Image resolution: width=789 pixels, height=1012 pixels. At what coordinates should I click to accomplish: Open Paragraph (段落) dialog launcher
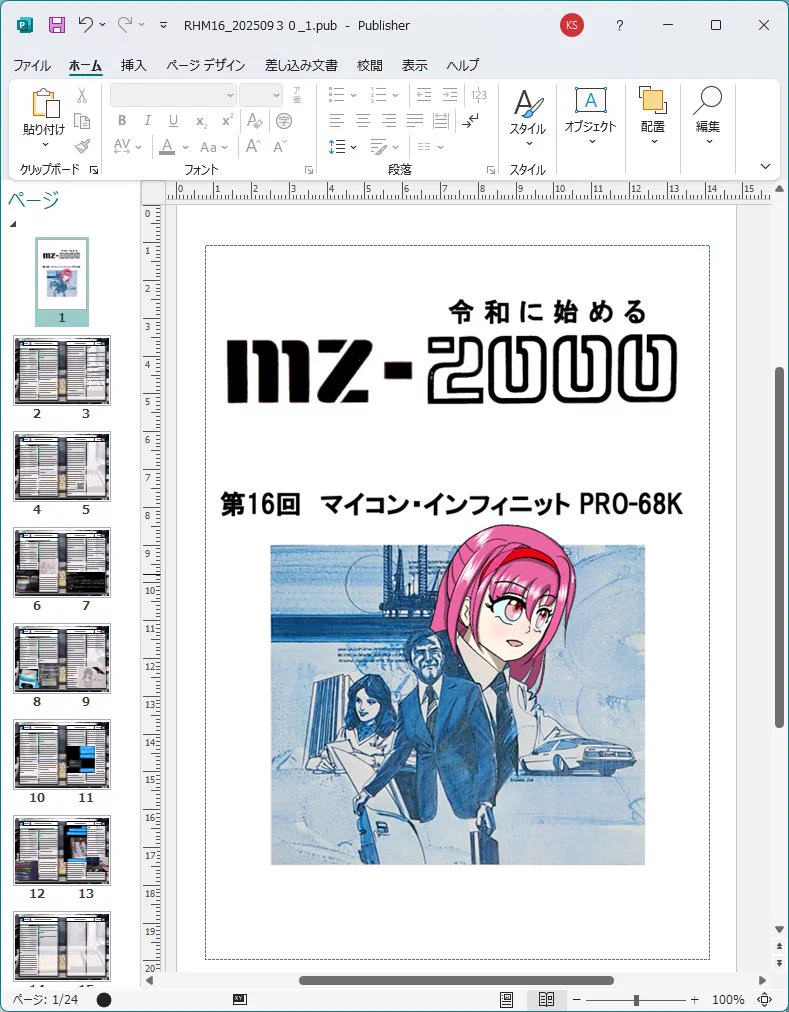click(x=491, y=170)
